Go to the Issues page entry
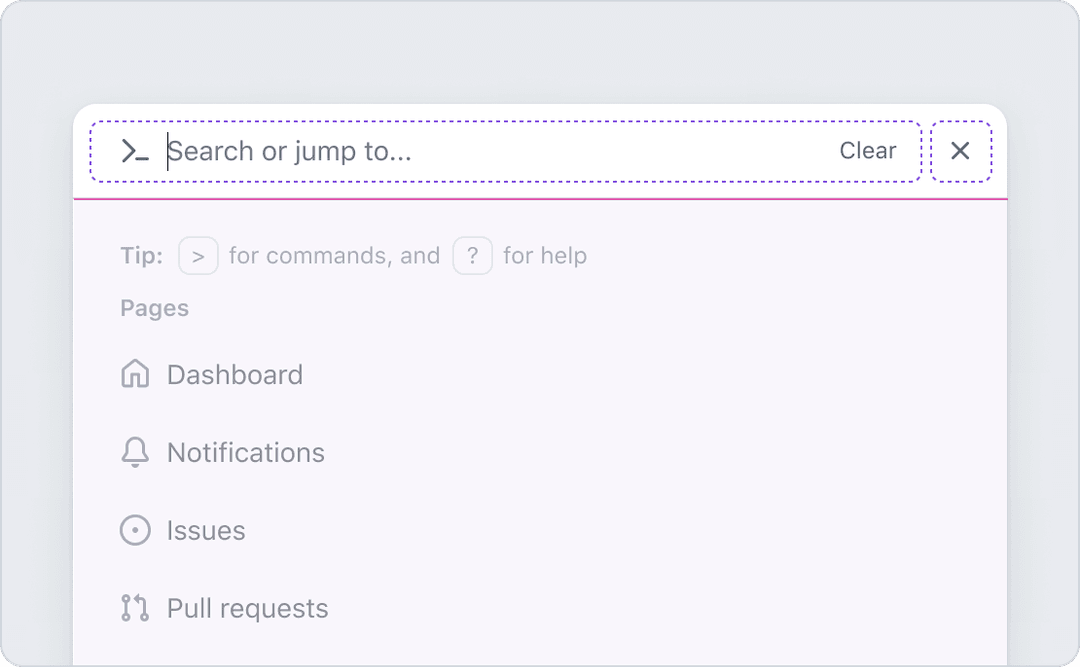 540,531
